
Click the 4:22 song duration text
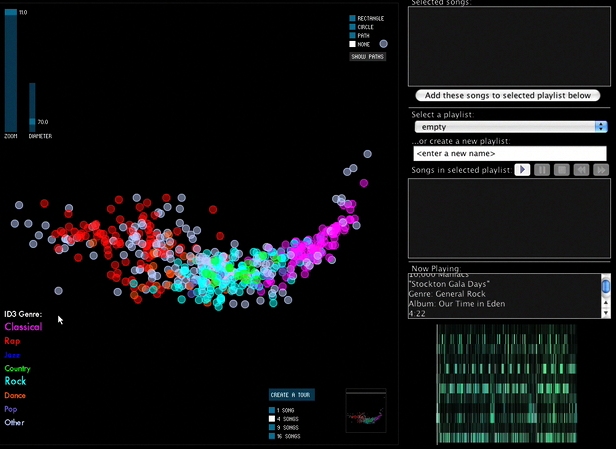(417, 313)
